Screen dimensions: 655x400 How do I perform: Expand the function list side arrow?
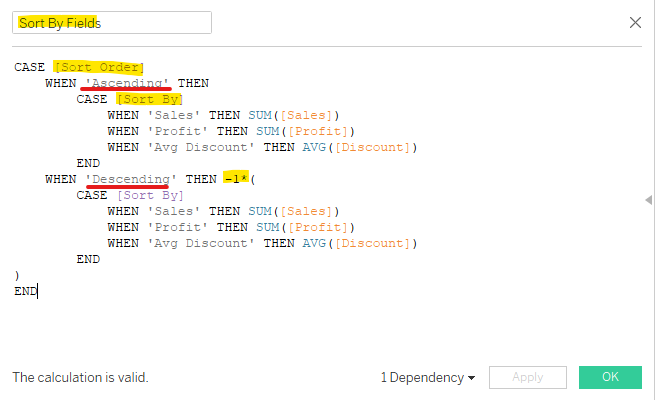(x=649, y=201)
